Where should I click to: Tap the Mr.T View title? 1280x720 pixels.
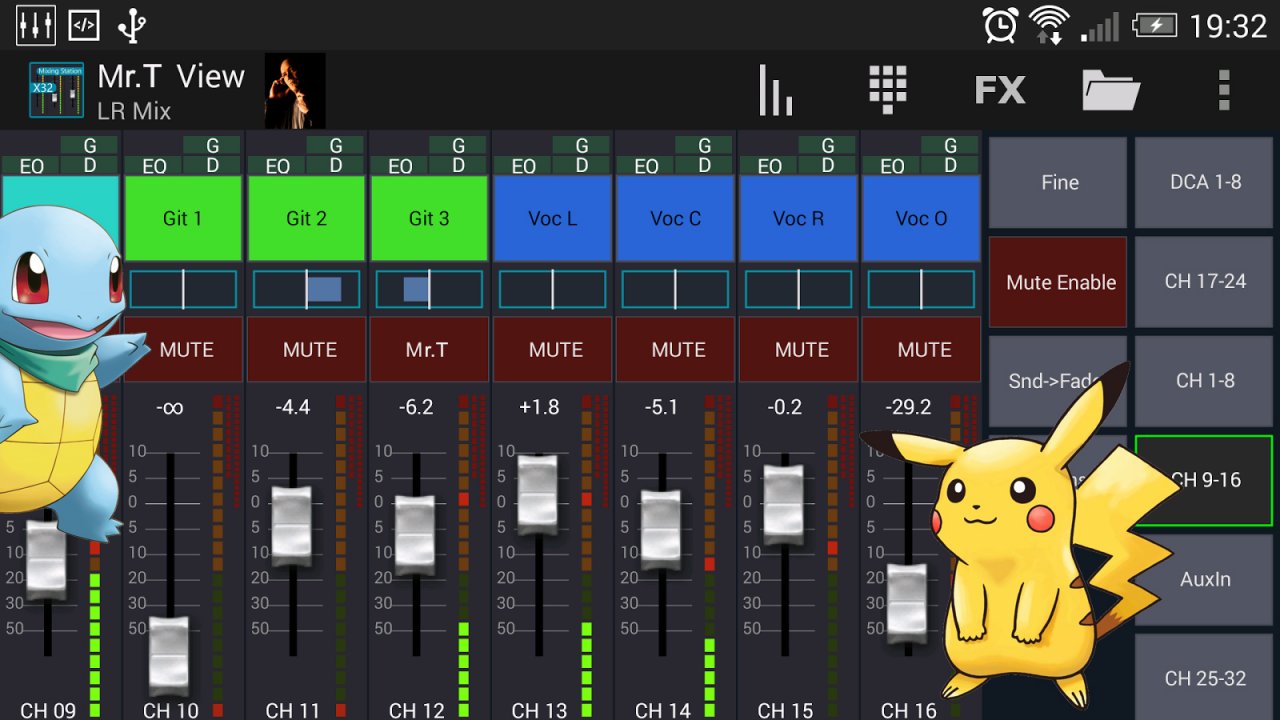(x=171, y=76)
